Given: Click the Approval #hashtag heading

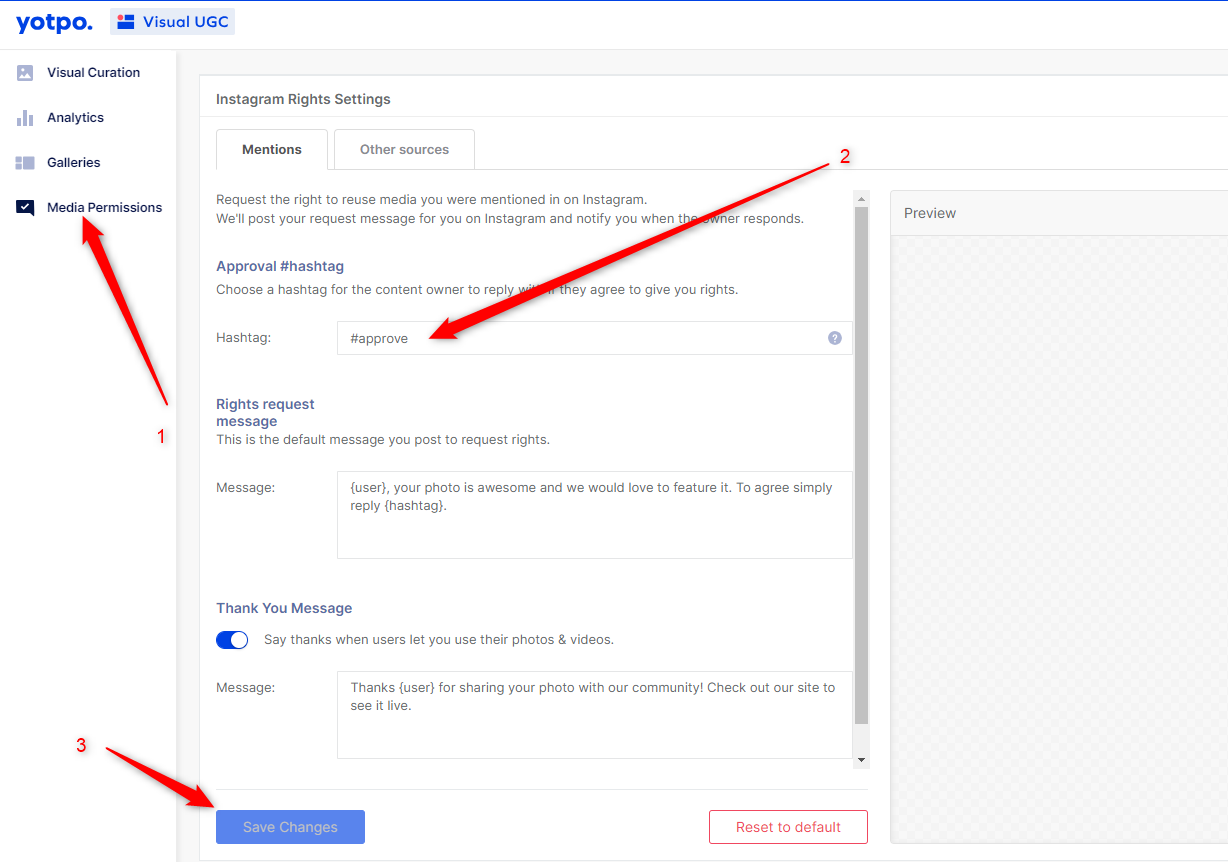Looking at the screenshot, I should pyautogui.click(x=280, y=266).
